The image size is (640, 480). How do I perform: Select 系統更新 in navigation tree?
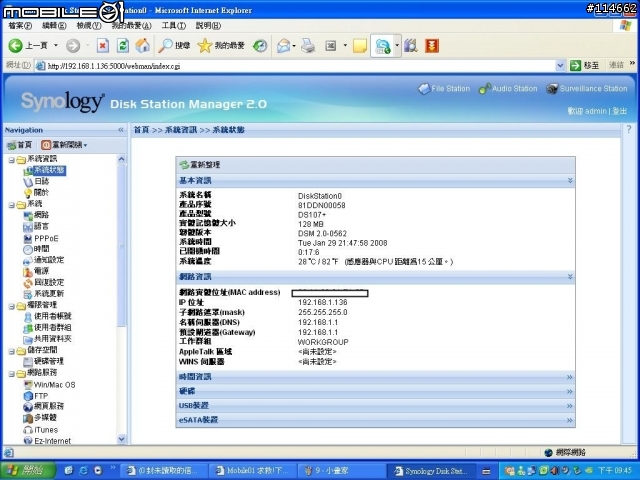(x=49, y=293)
